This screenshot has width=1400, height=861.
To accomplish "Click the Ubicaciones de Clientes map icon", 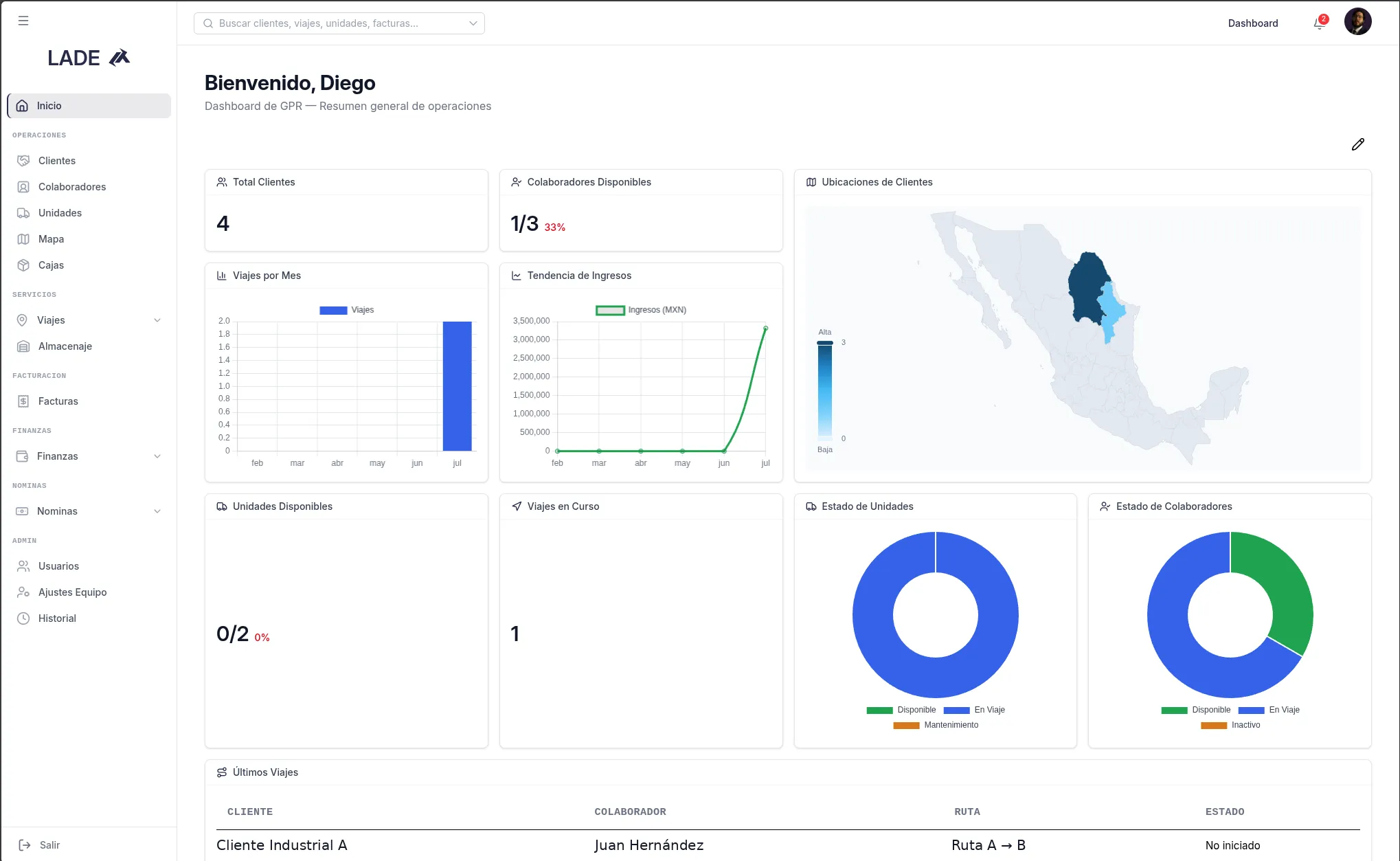I will click(x=811, y=182).
